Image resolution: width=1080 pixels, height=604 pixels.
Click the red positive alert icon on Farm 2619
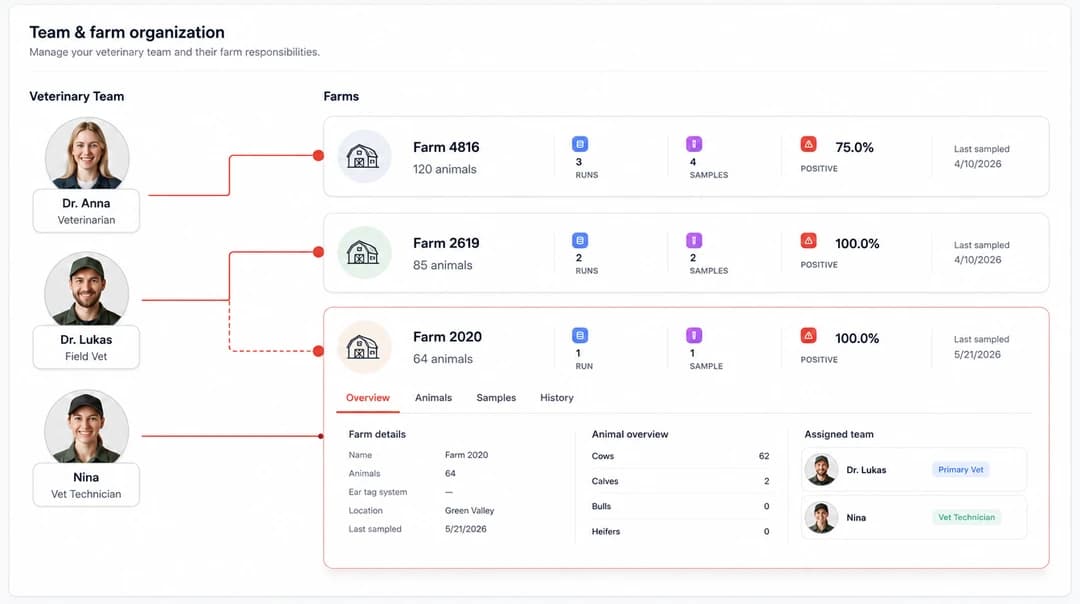809,240
